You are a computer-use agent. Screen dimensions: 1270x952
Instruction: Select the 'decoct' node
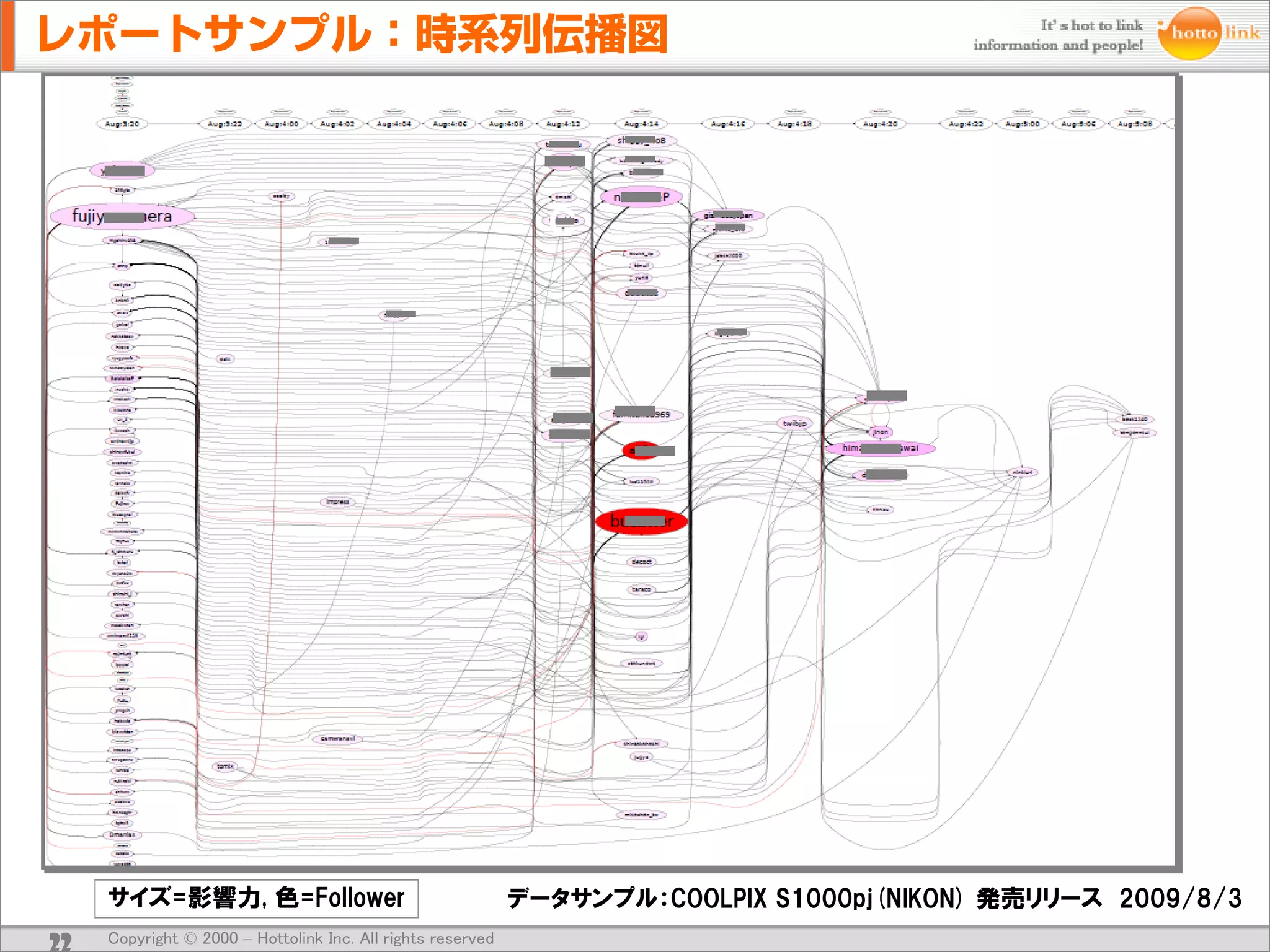(641, 562)
